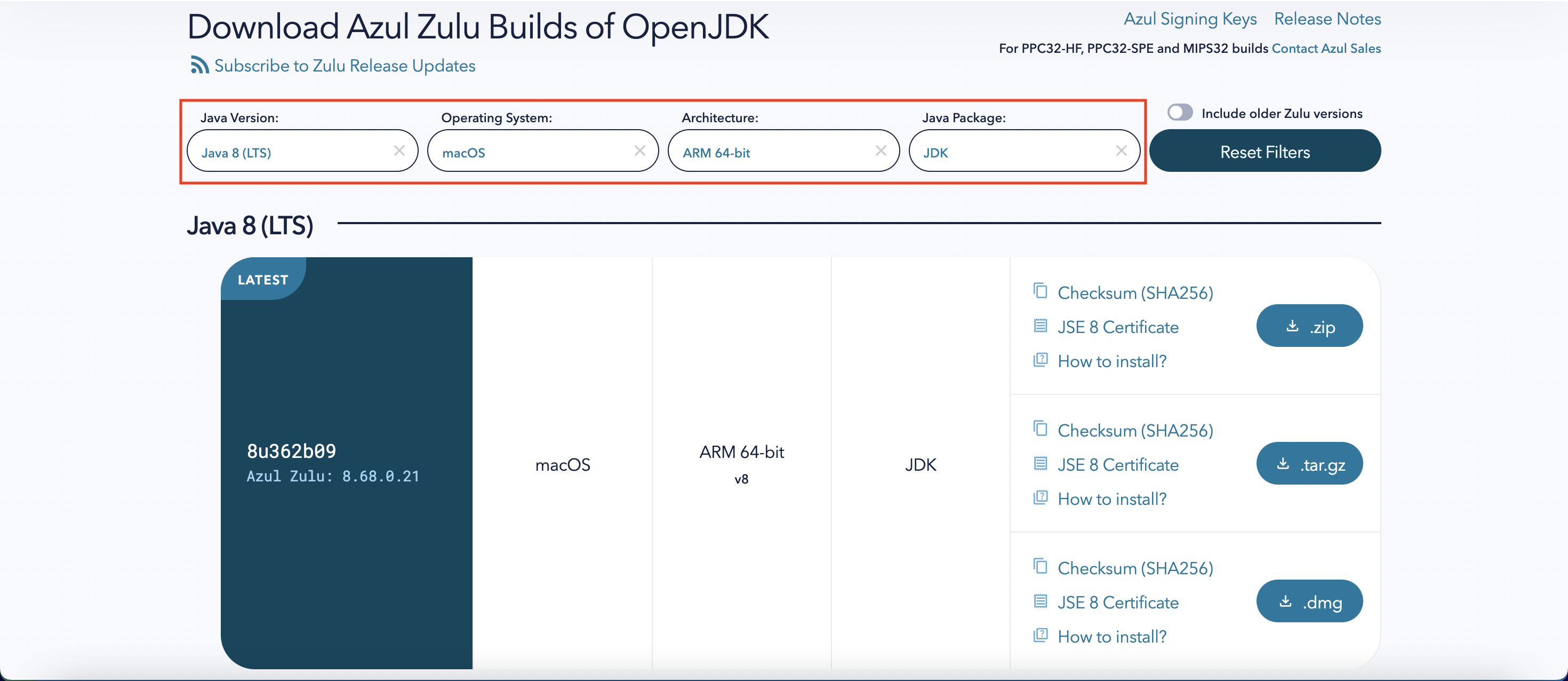
Task: Expand the Architecture dropdown
Action: click(x=773, y=152)
